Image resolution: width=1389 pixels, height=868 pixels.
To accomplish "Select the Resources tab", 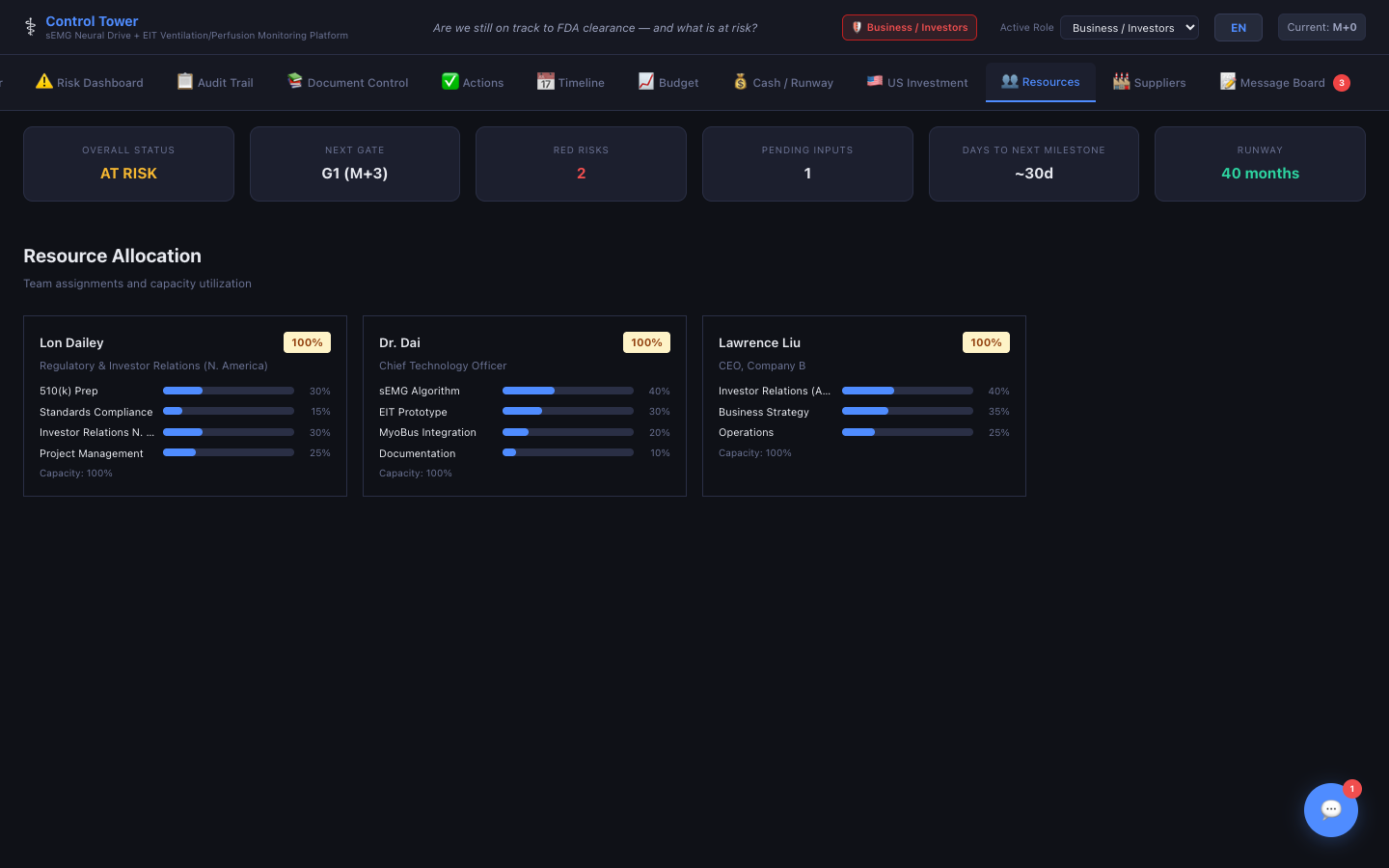I will [x=1040, y=82].
